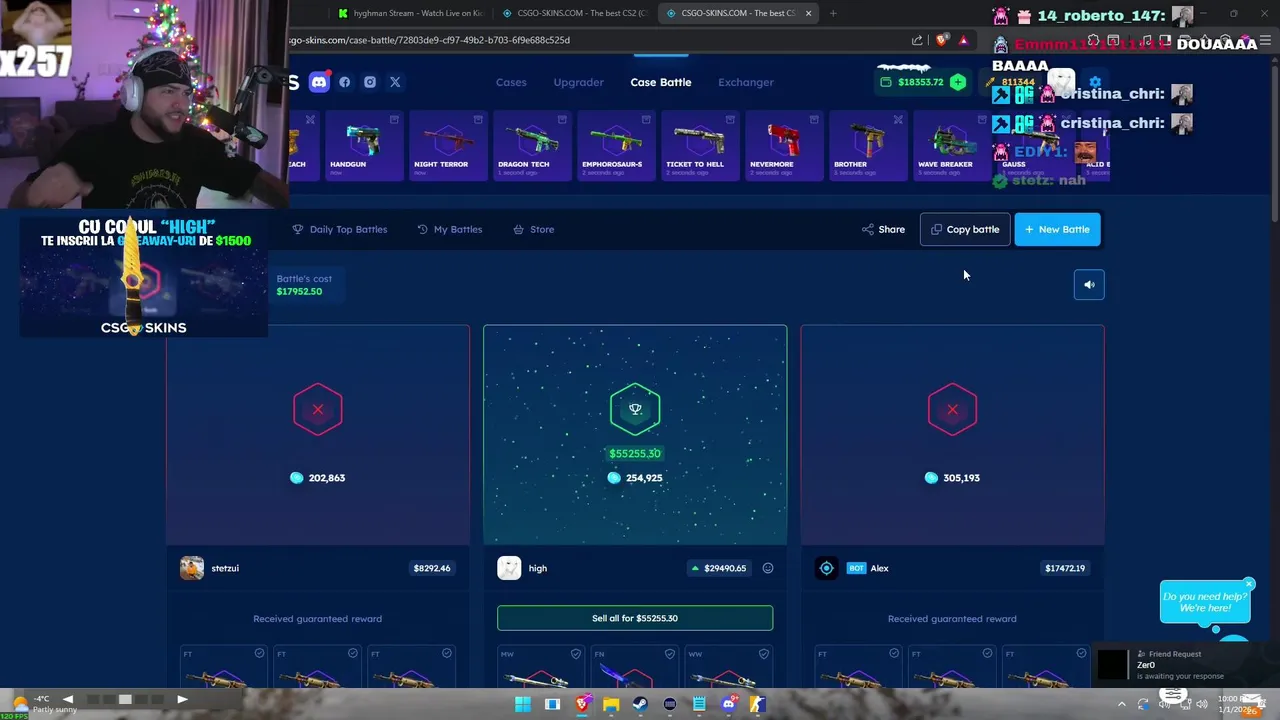Image resolution: width=1280 pixels, height=720 pixels.
Task: Click the 202,863 coin value
Action: pyautogui.click(x=326, y=478)
